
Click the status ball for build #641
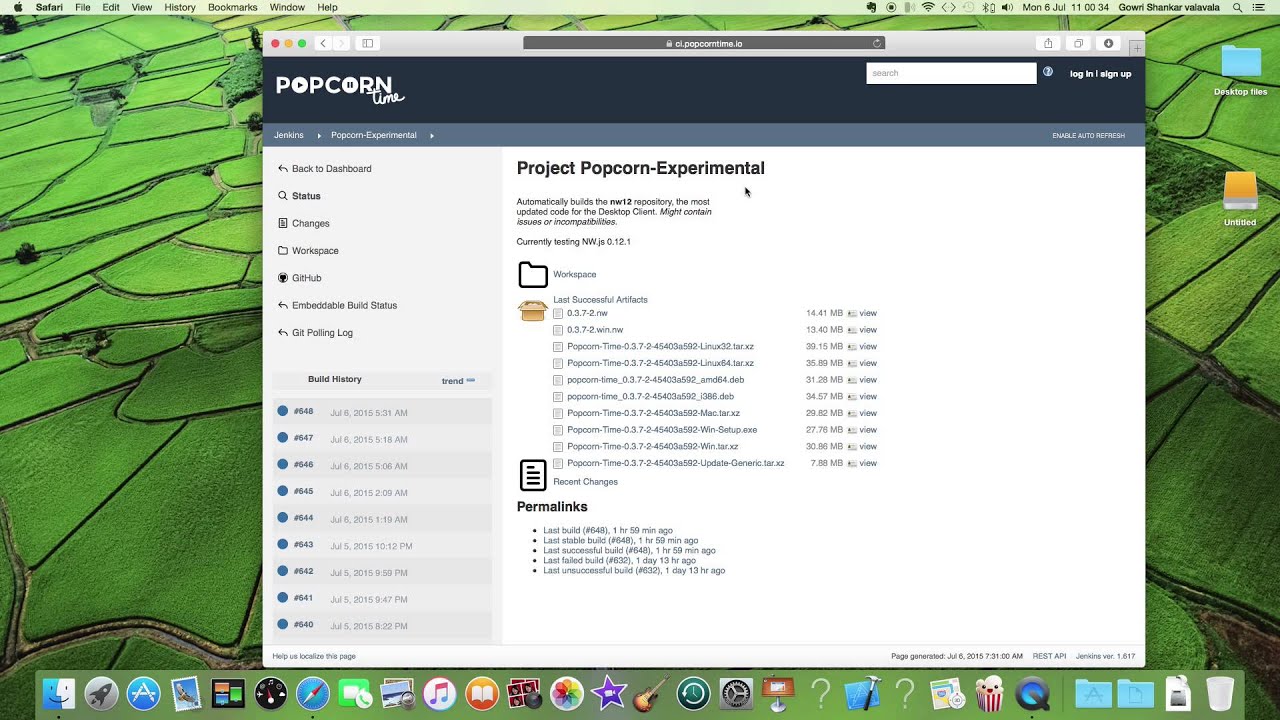pyautogui.click(x=283, y=598)
